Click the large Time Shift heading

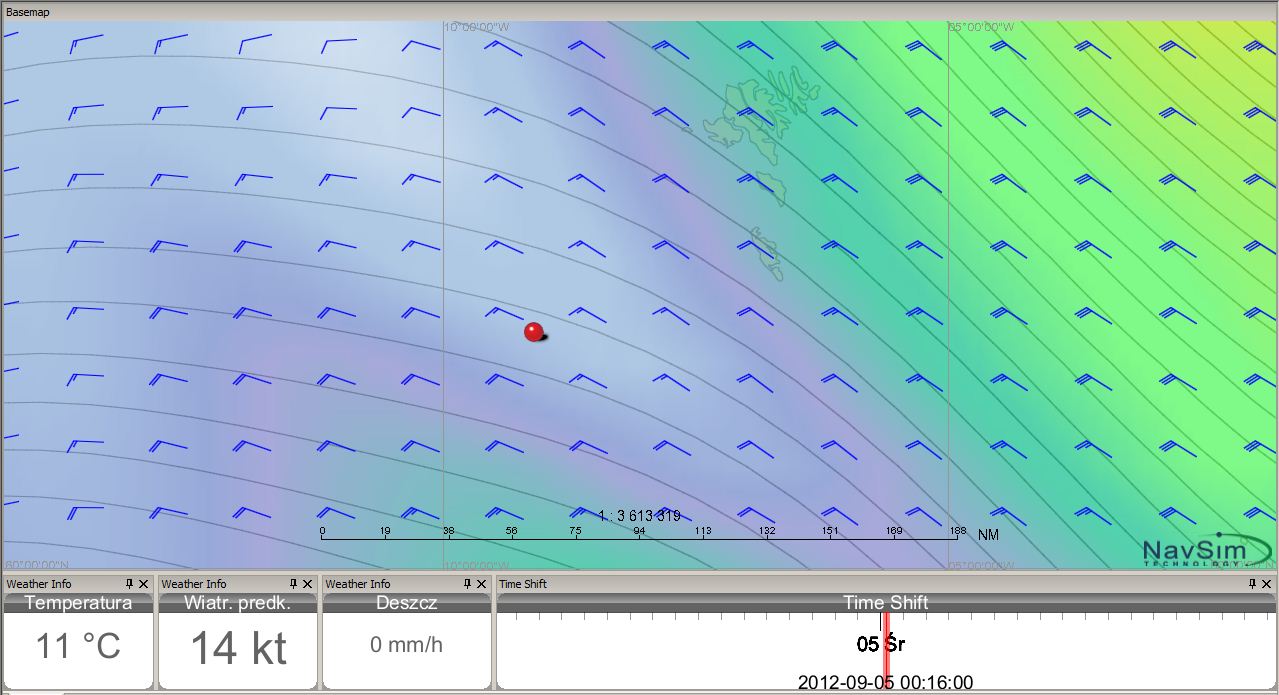(886, 603)
